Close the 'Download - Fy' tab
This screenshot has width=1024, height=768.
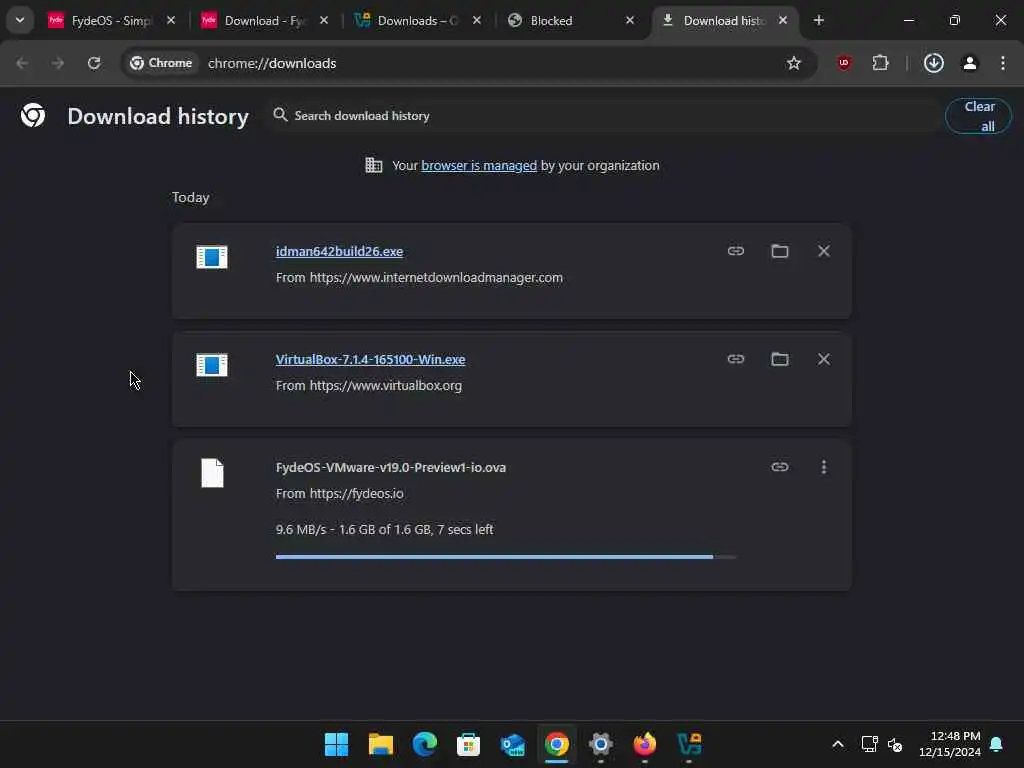pyautogui.click(x=324, y=21)
